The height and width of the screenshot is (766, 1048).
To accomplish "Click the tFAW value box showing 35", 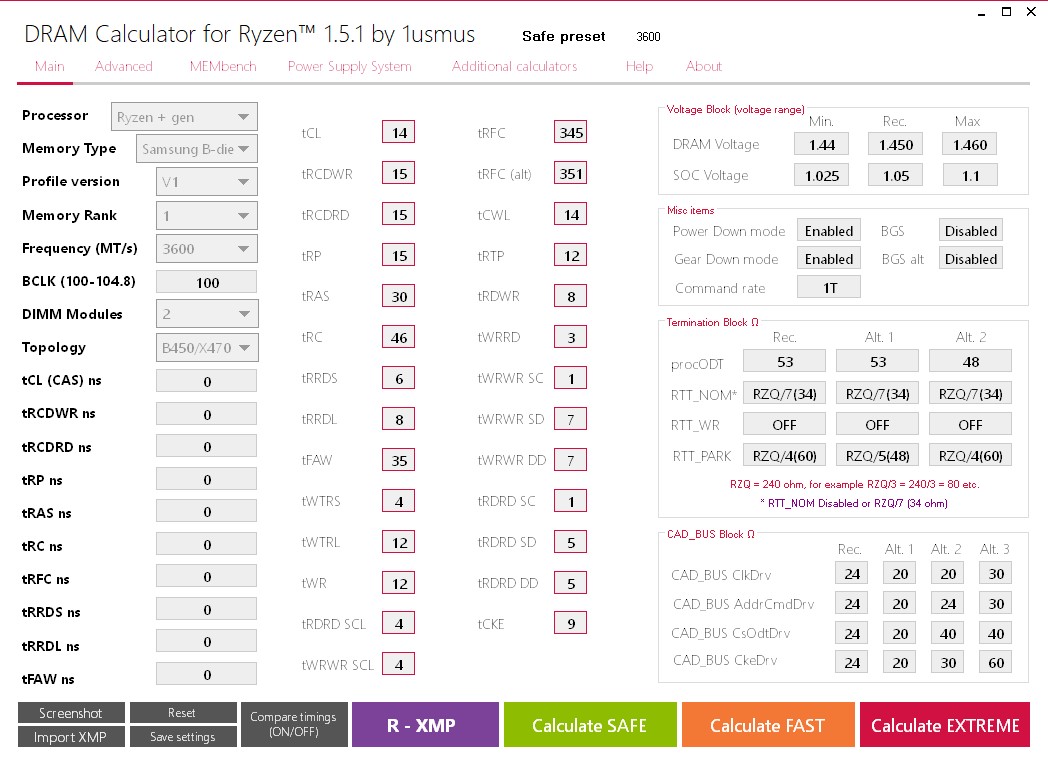I will click(x=399, y=460).
